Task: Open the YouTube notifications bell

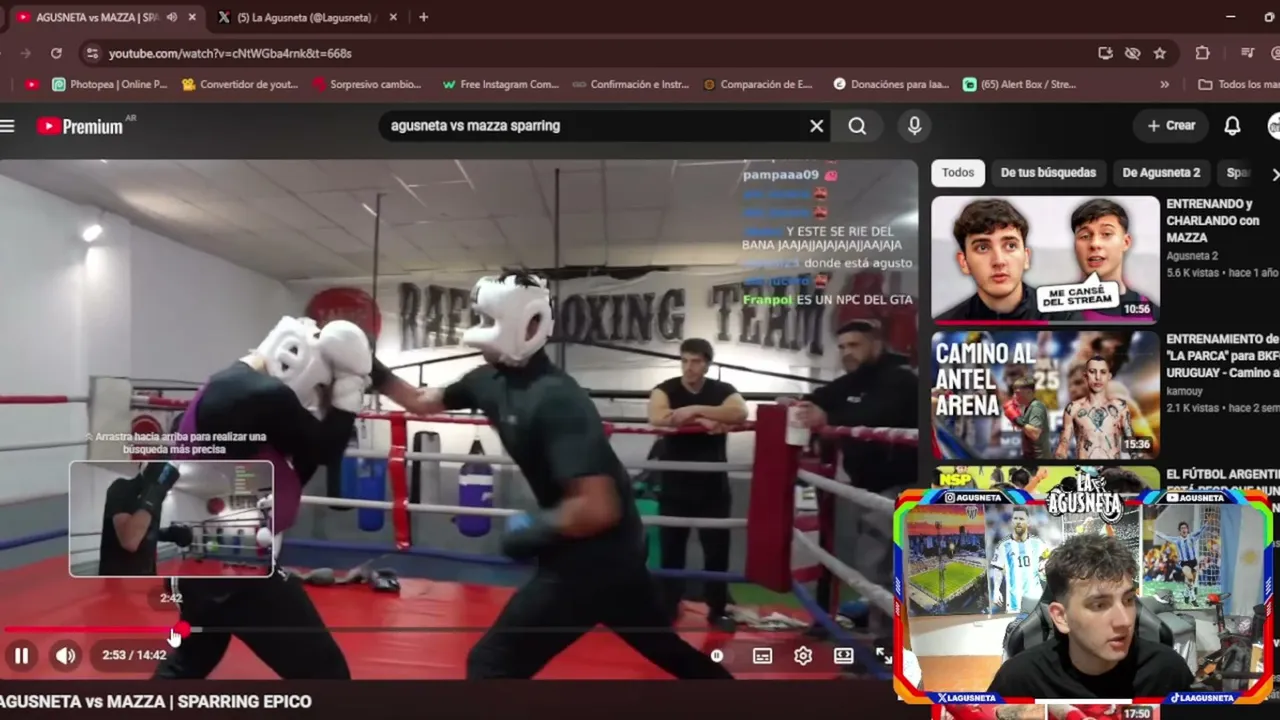Action: [x=1232, y=126]
